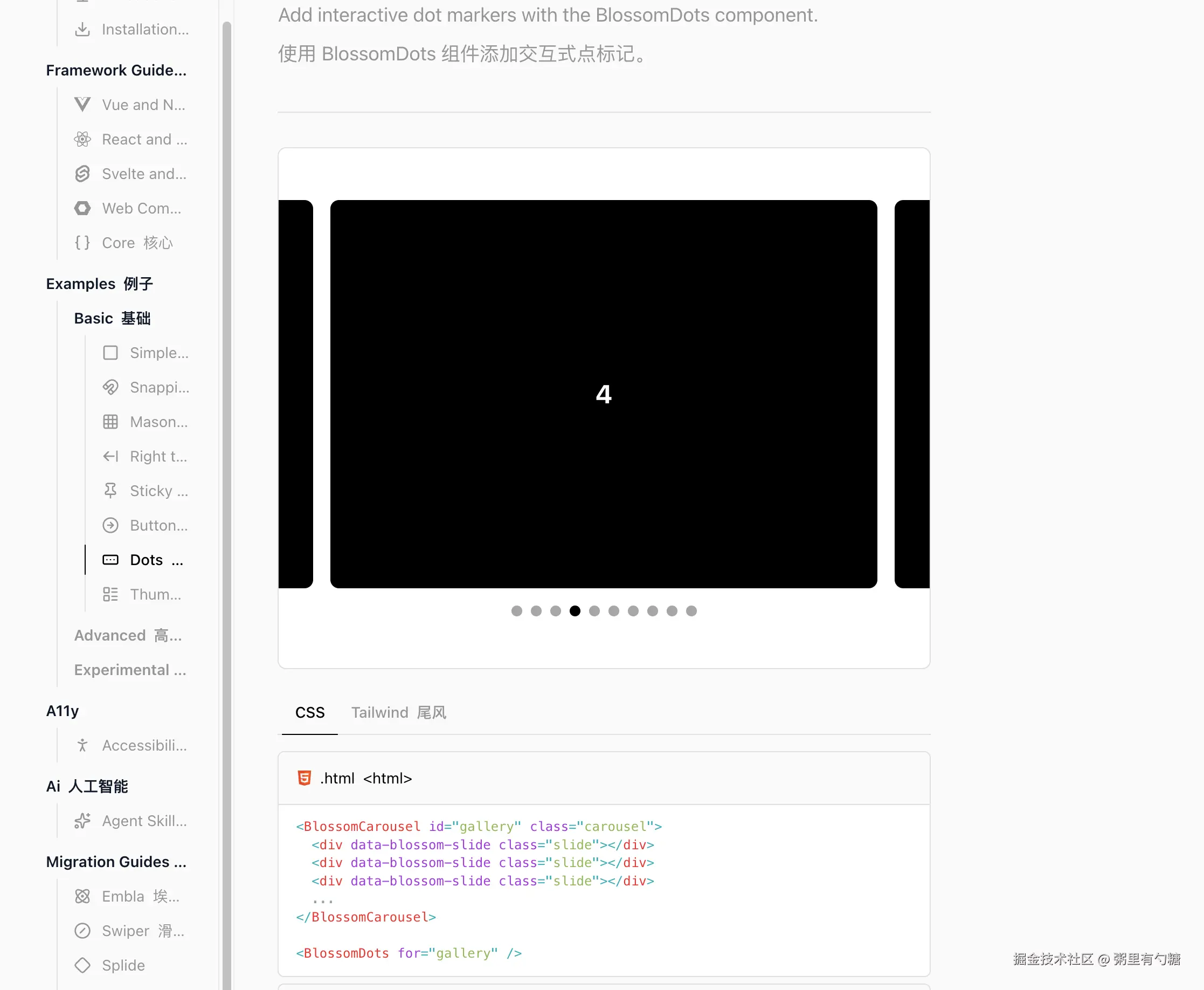Click the Swiper compass icon
The width and height of the screenshot is (1204, 990).
[x=82, y=931]
